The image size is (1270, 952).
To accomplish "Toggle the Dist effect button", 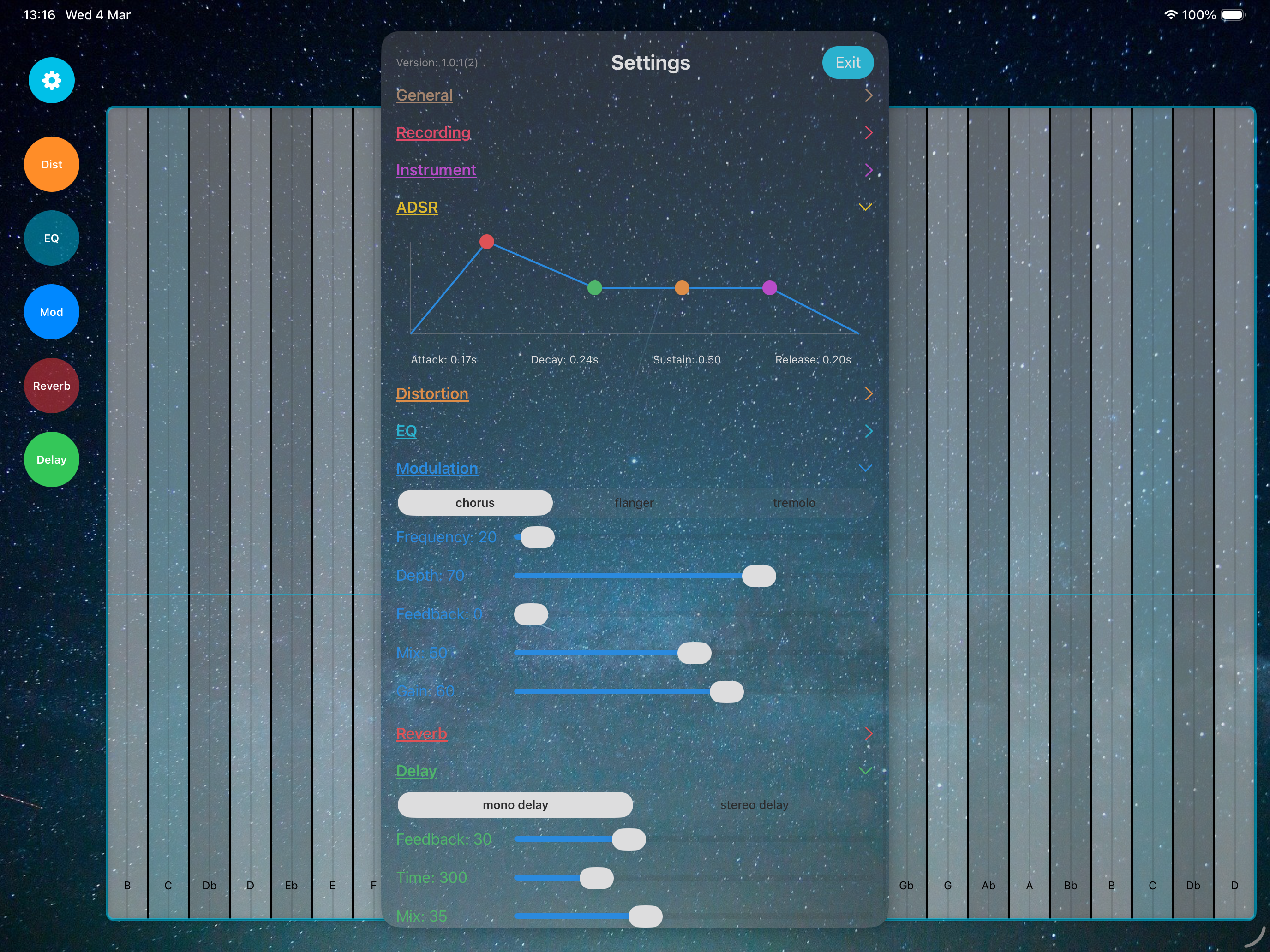I will (52, 164).
